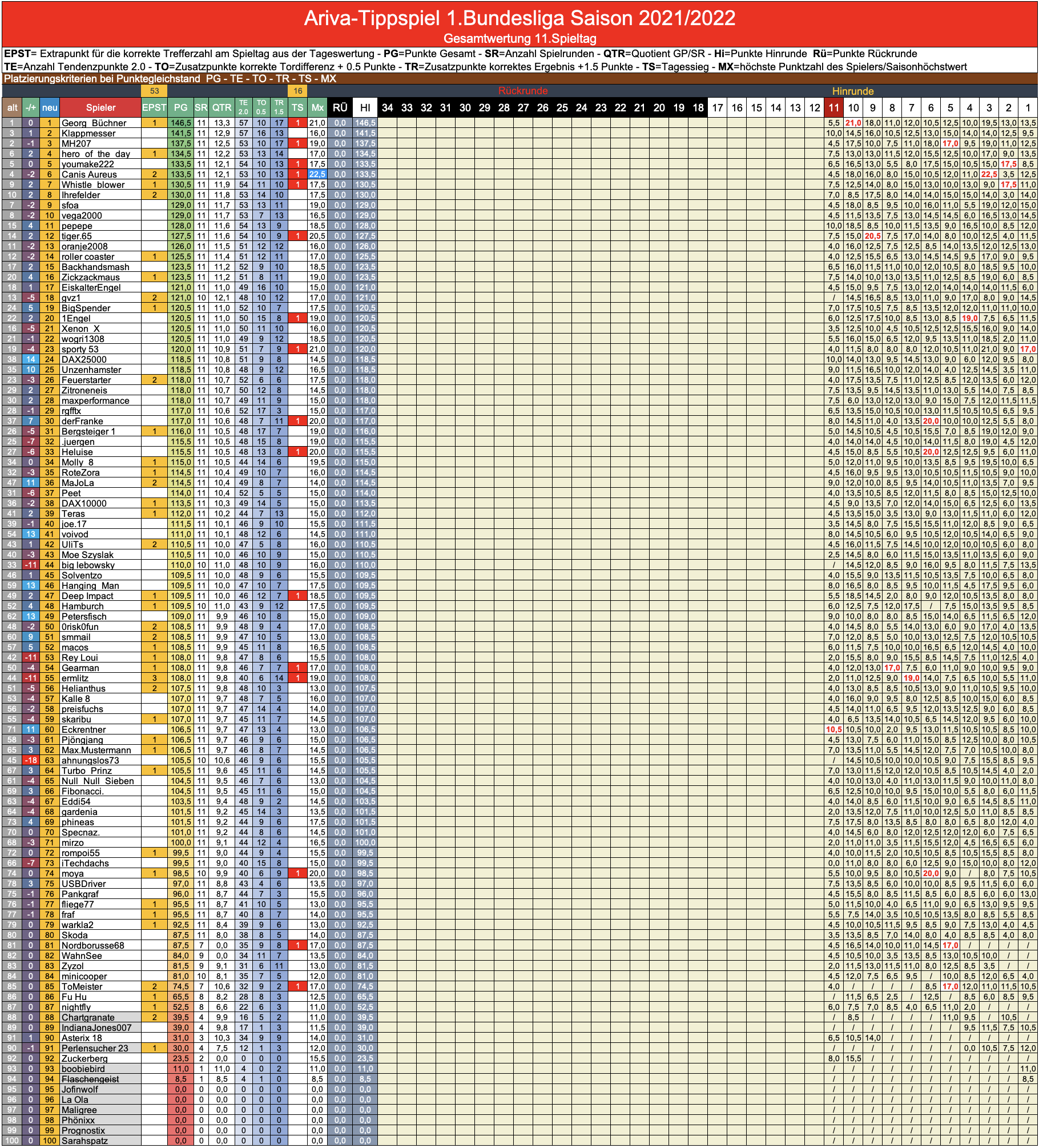Click the 'Hinrunde' section label
This screenshot has width=1039, height=1148.
pos(853,91)
